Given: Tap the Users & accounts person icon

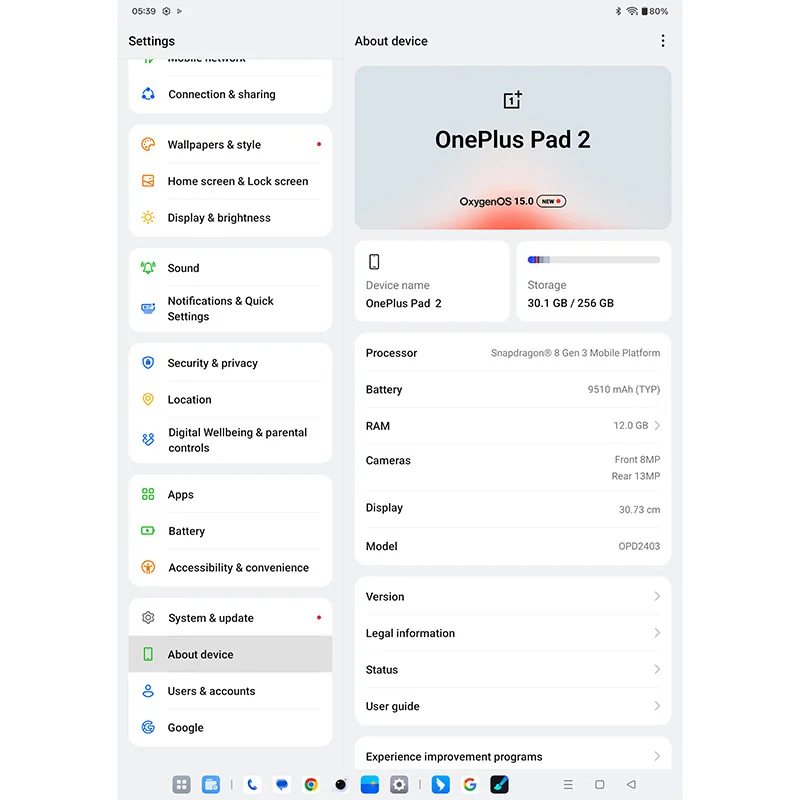Looking at the screenshot, I should click(148, 691).
